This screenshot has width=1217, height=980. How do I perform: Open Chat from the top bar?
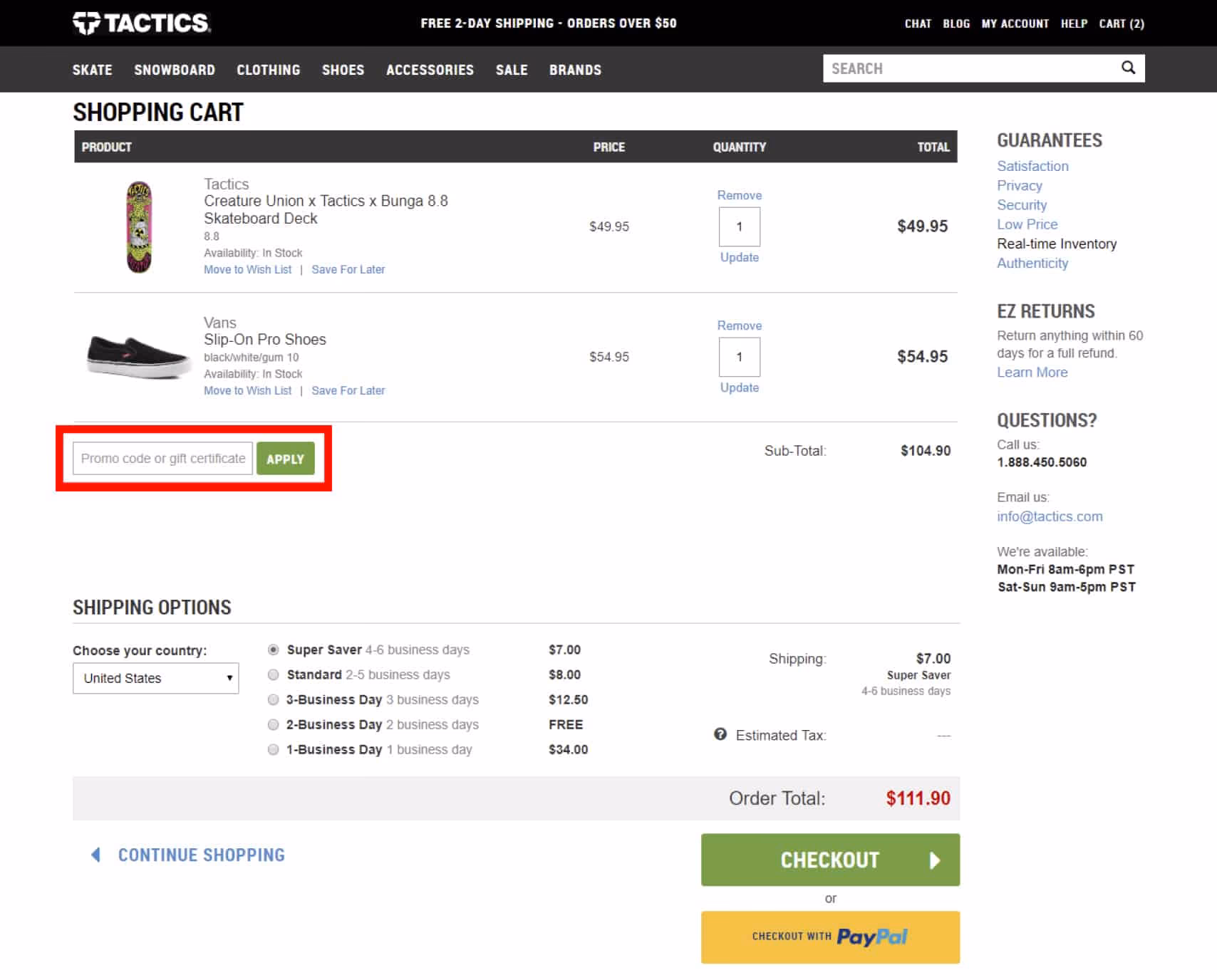point(918,24)
